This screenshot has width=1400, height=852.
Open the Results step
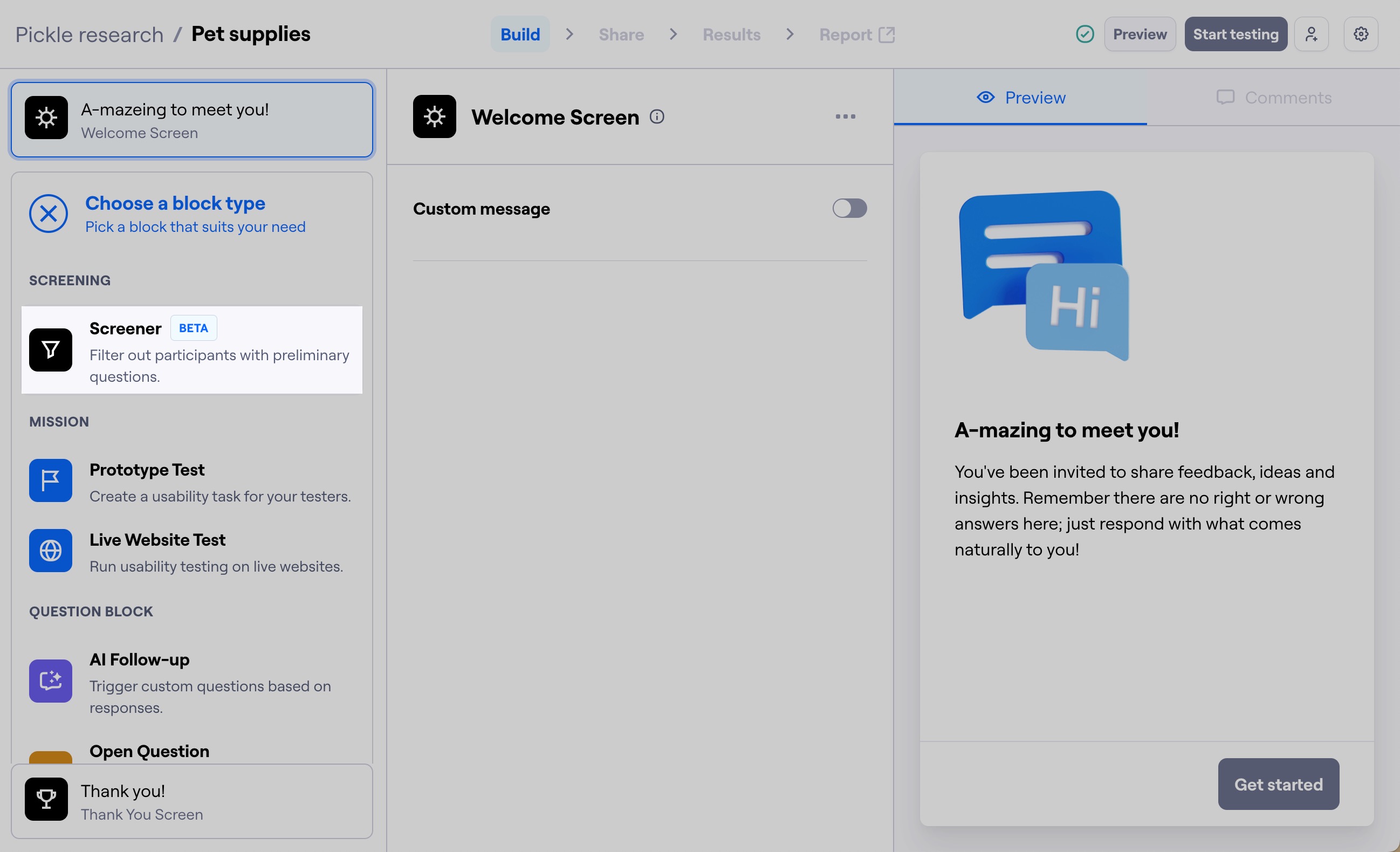click(x=731, y=35)
